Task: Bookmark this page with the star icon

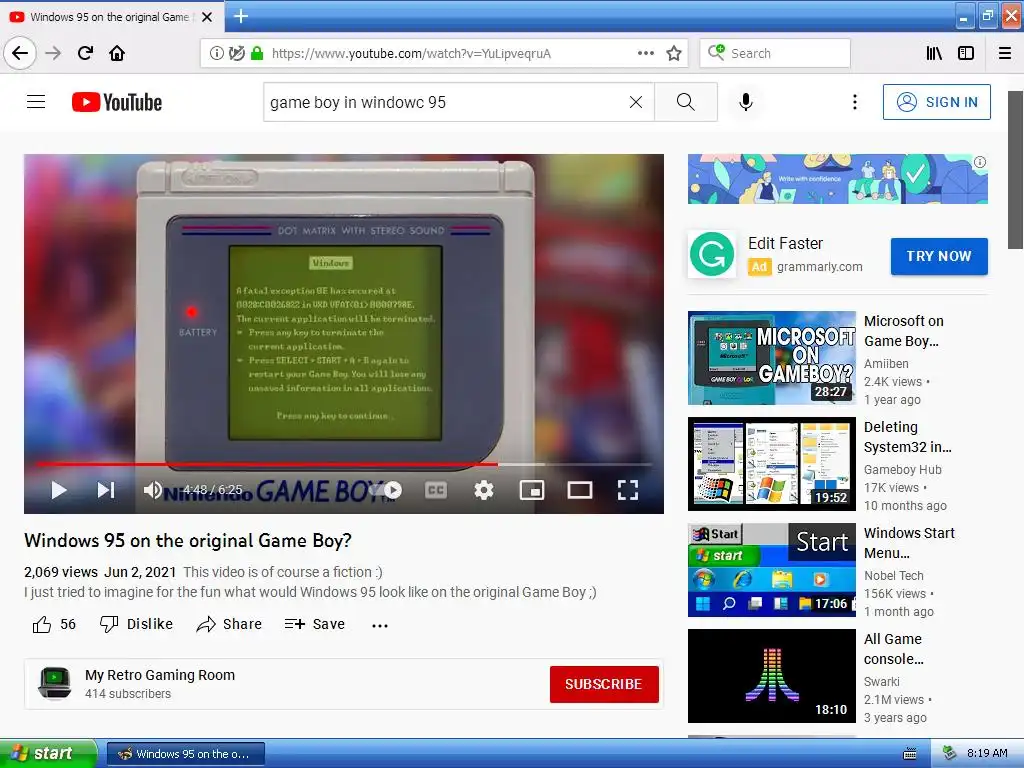Action: coord(674,54)
